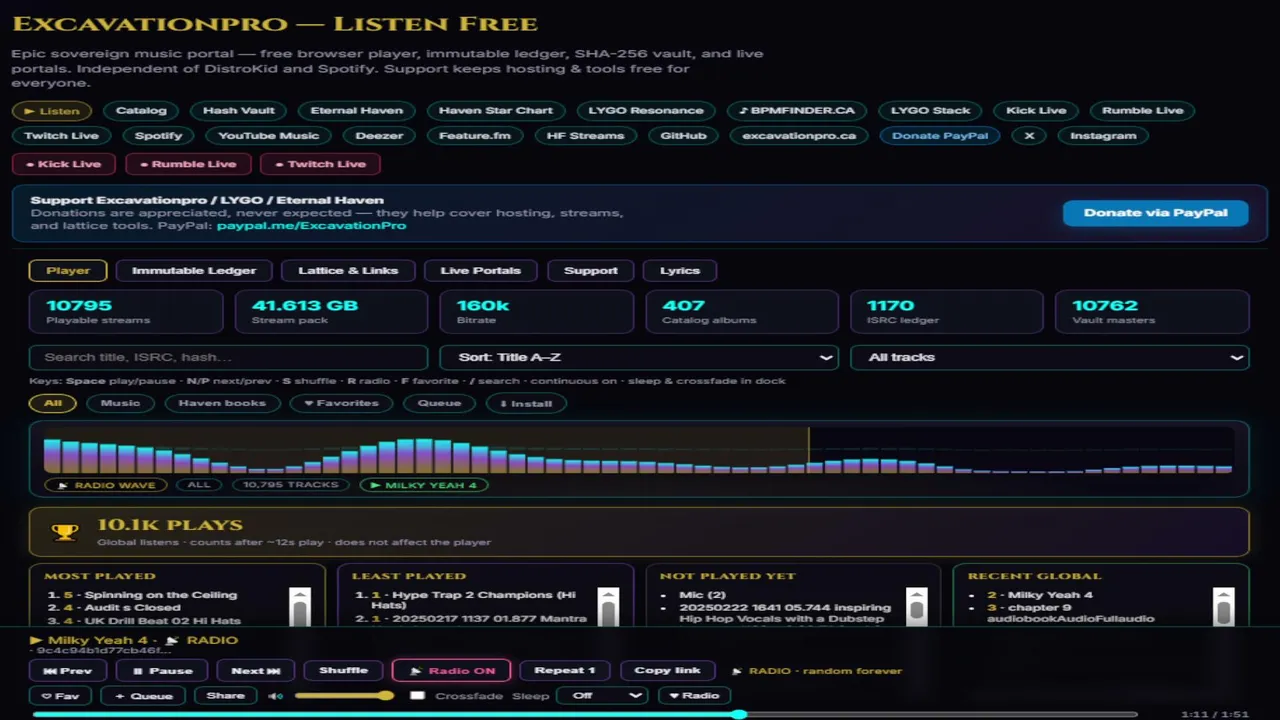Turn off Radio ON mode

451,671
